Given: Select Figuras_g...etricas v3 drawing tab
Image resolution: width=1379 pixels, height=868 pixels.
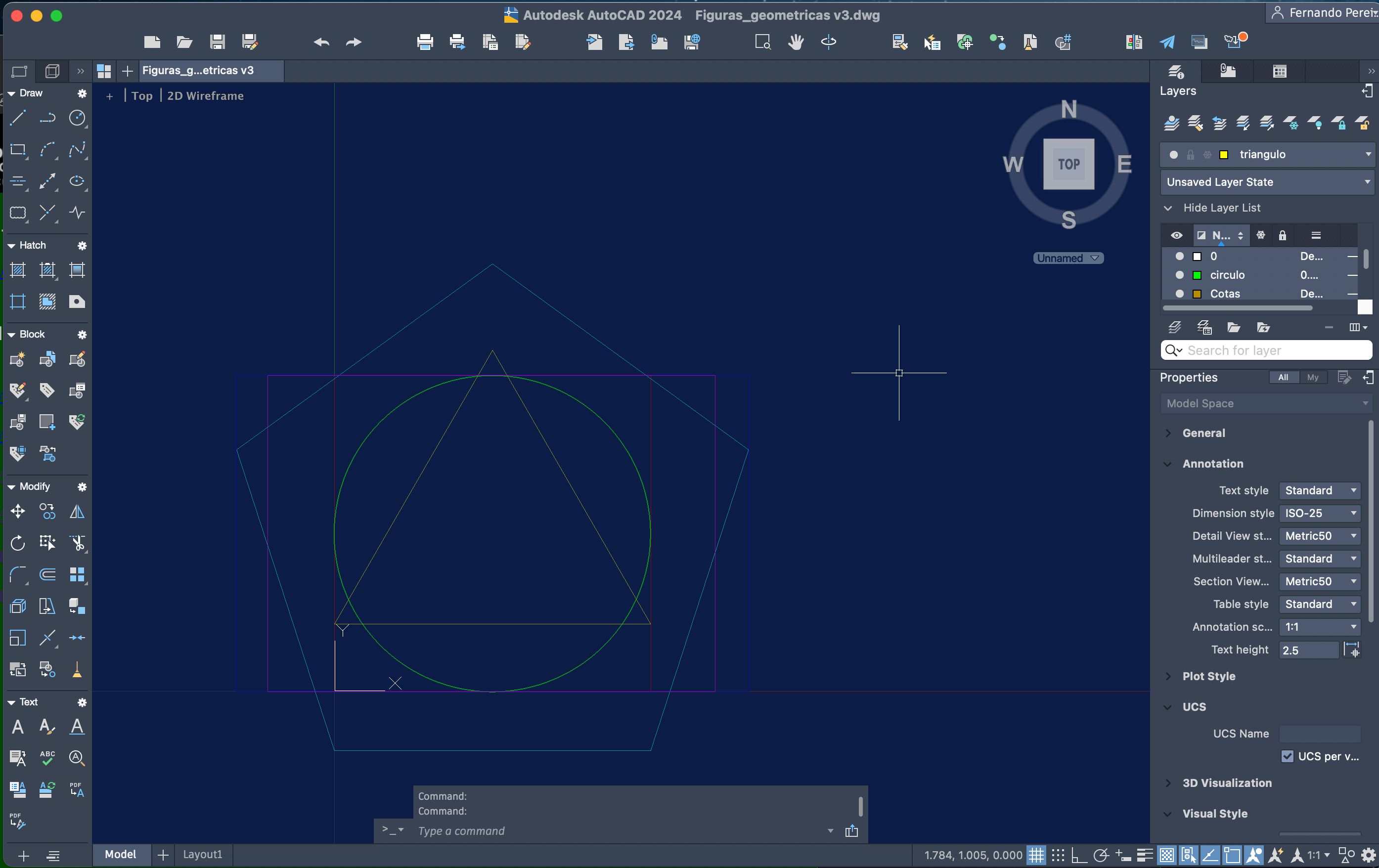Looking at the screenshot, I should (211, 70).
